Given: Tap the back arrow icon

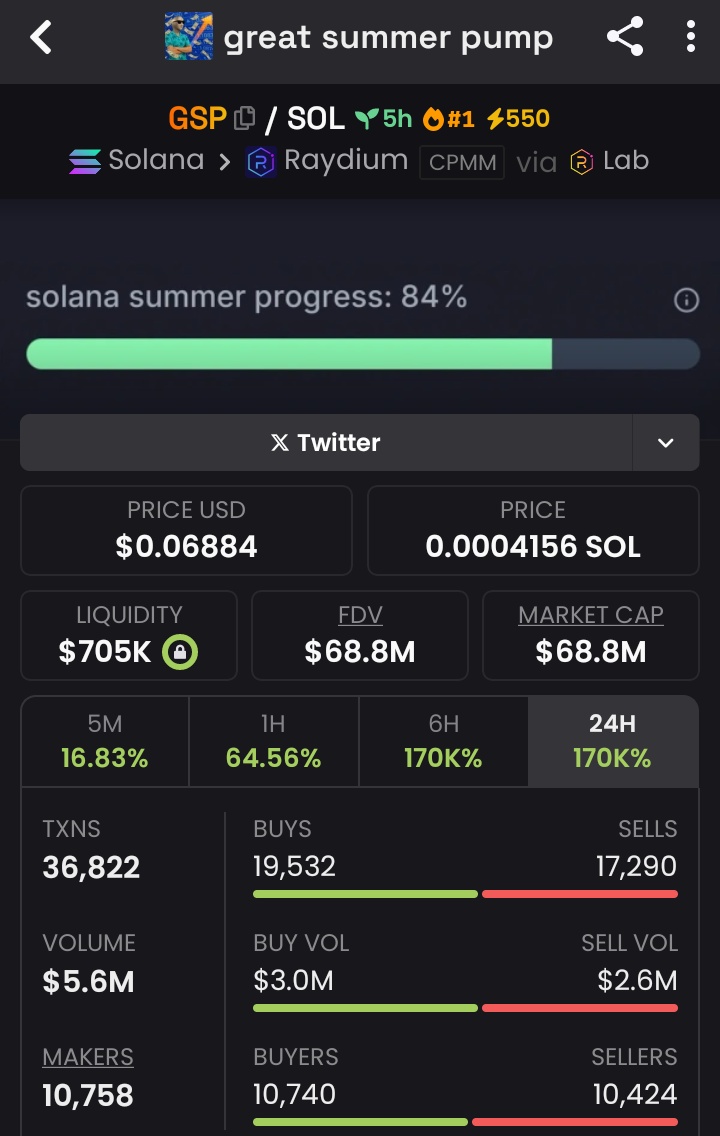Looking at the screenshot, I should tap(41, 37).
